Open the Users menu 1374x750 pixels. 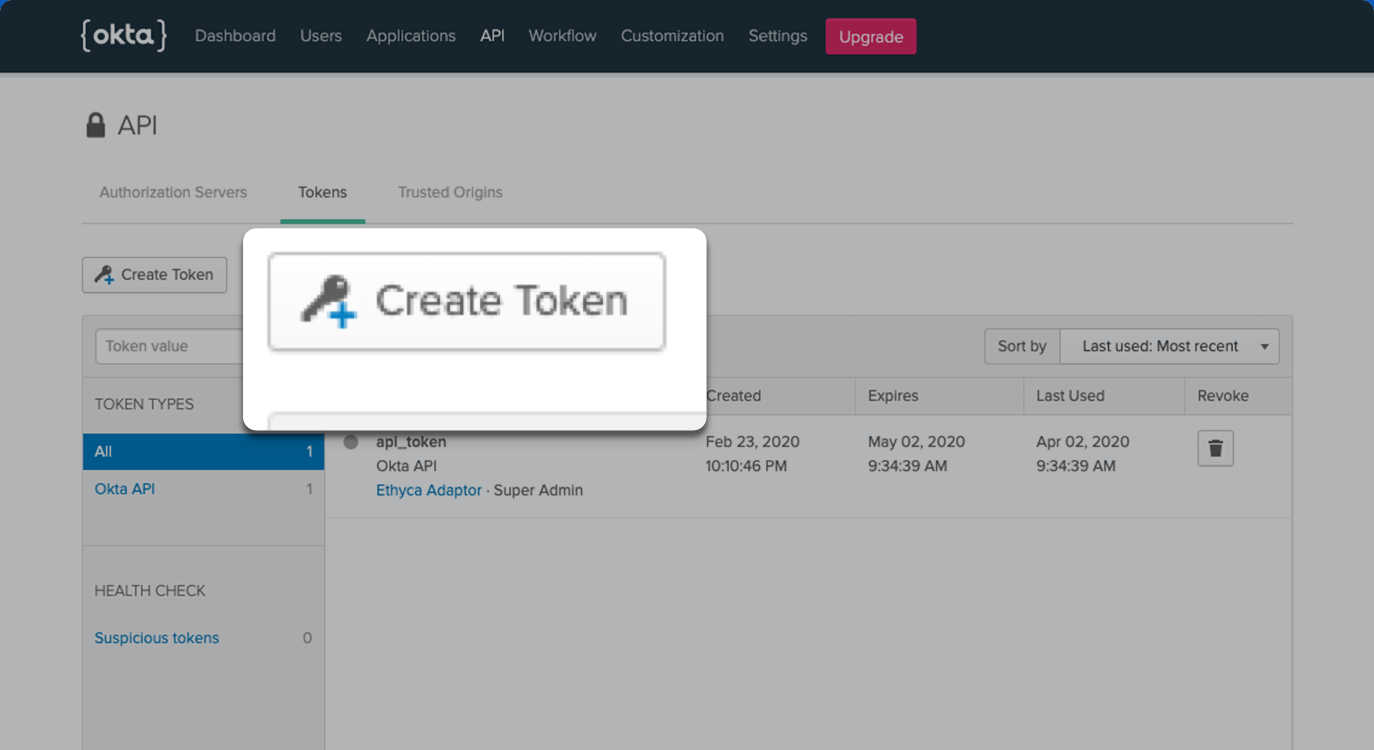pos(321,36)
